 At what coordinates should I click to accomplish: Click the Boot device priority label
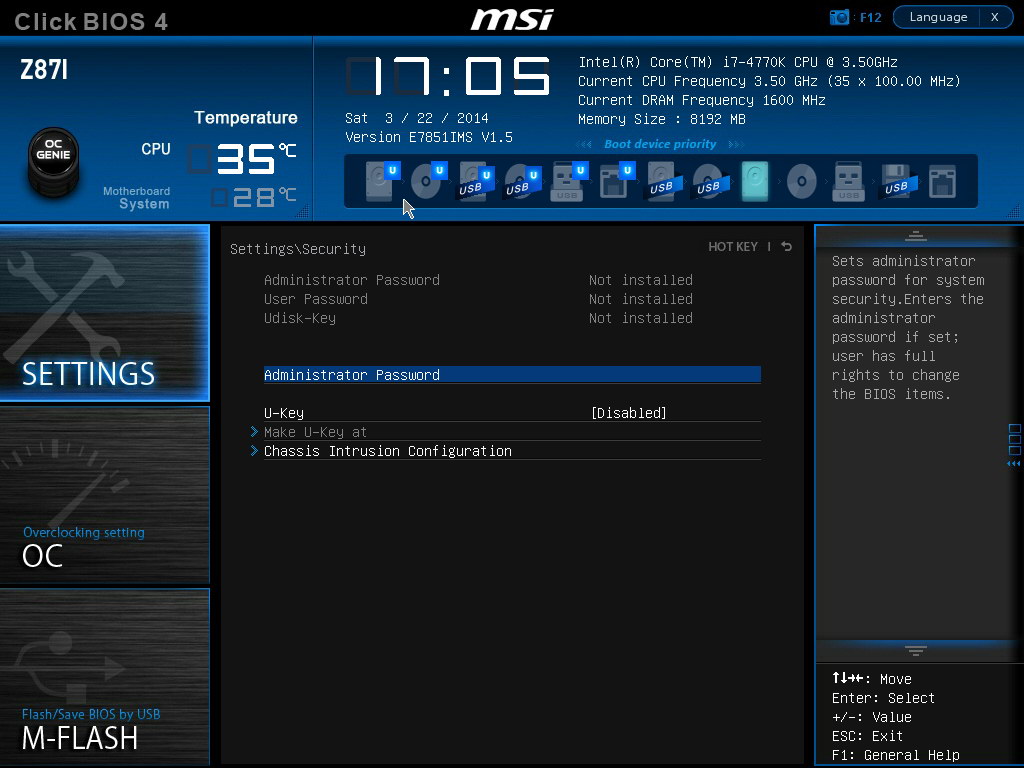point(660,144)
